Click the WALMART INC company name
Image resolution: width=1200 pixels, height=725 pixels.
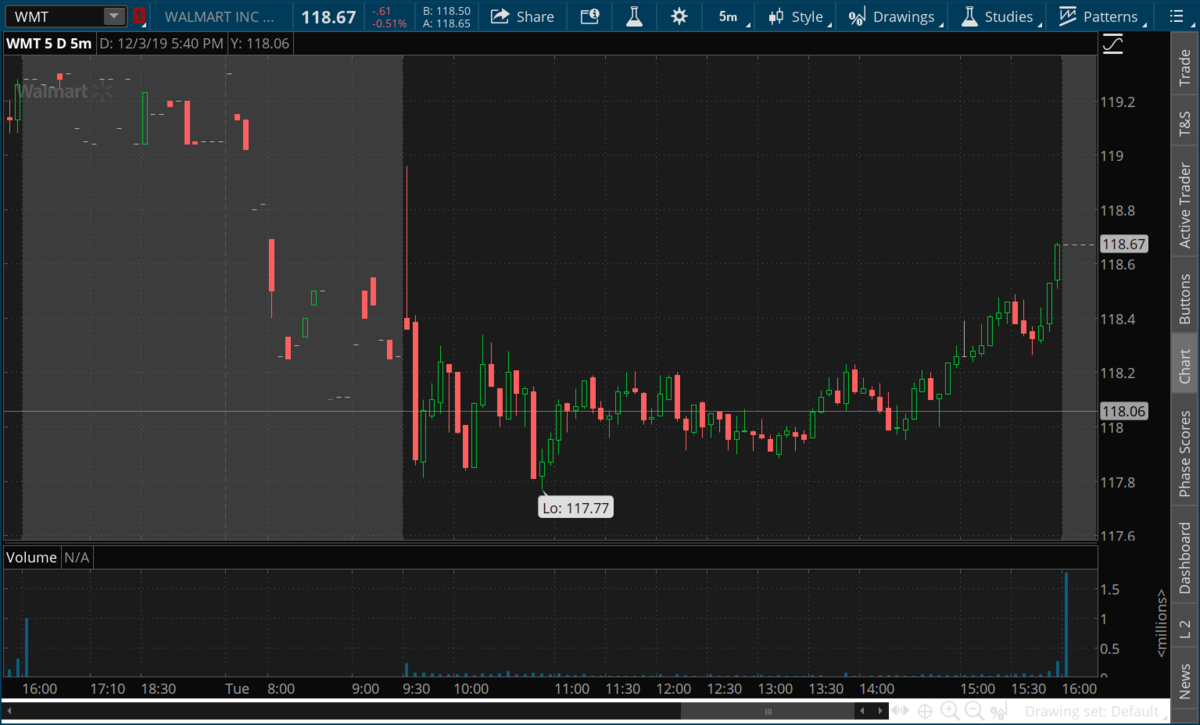pyautogui.click(x=219, y=17)
